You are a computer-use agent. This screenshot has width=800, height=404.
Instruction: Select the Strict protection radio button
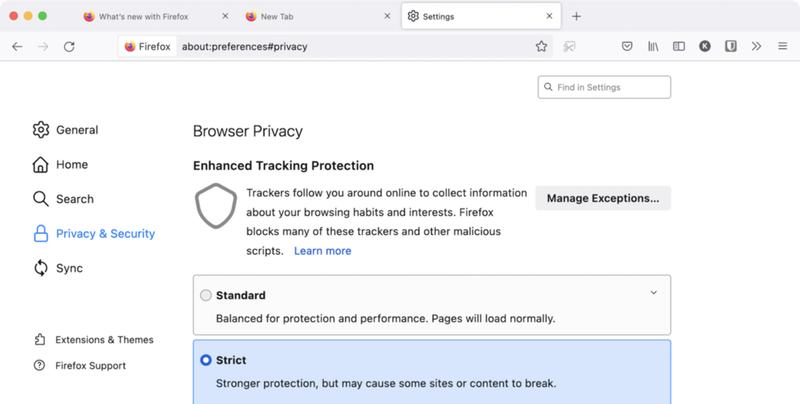pyautogui.click(x=206, y=360)
